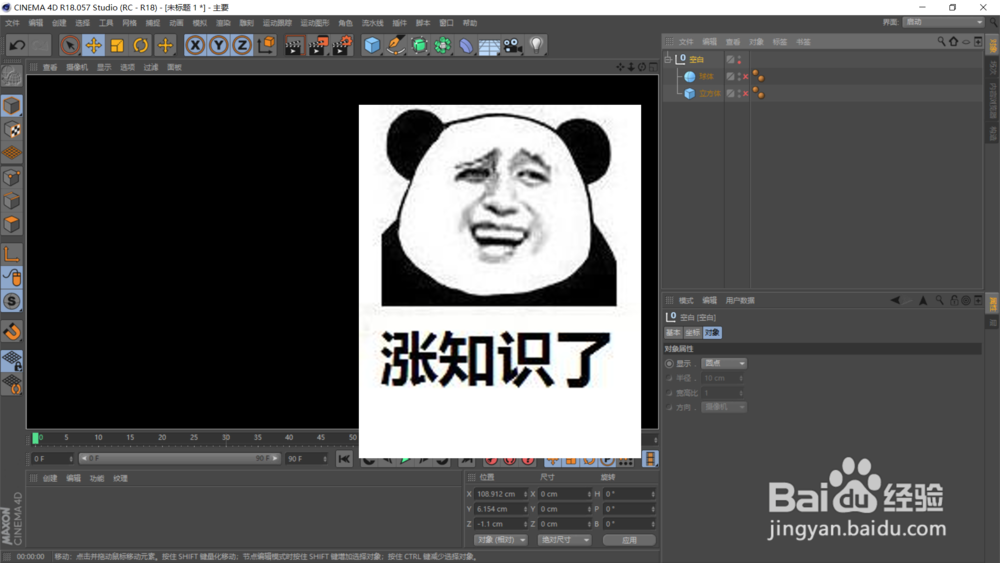Open Attribute Manager 模式 menu
The image size is (1000, 563).
[686, 300]
